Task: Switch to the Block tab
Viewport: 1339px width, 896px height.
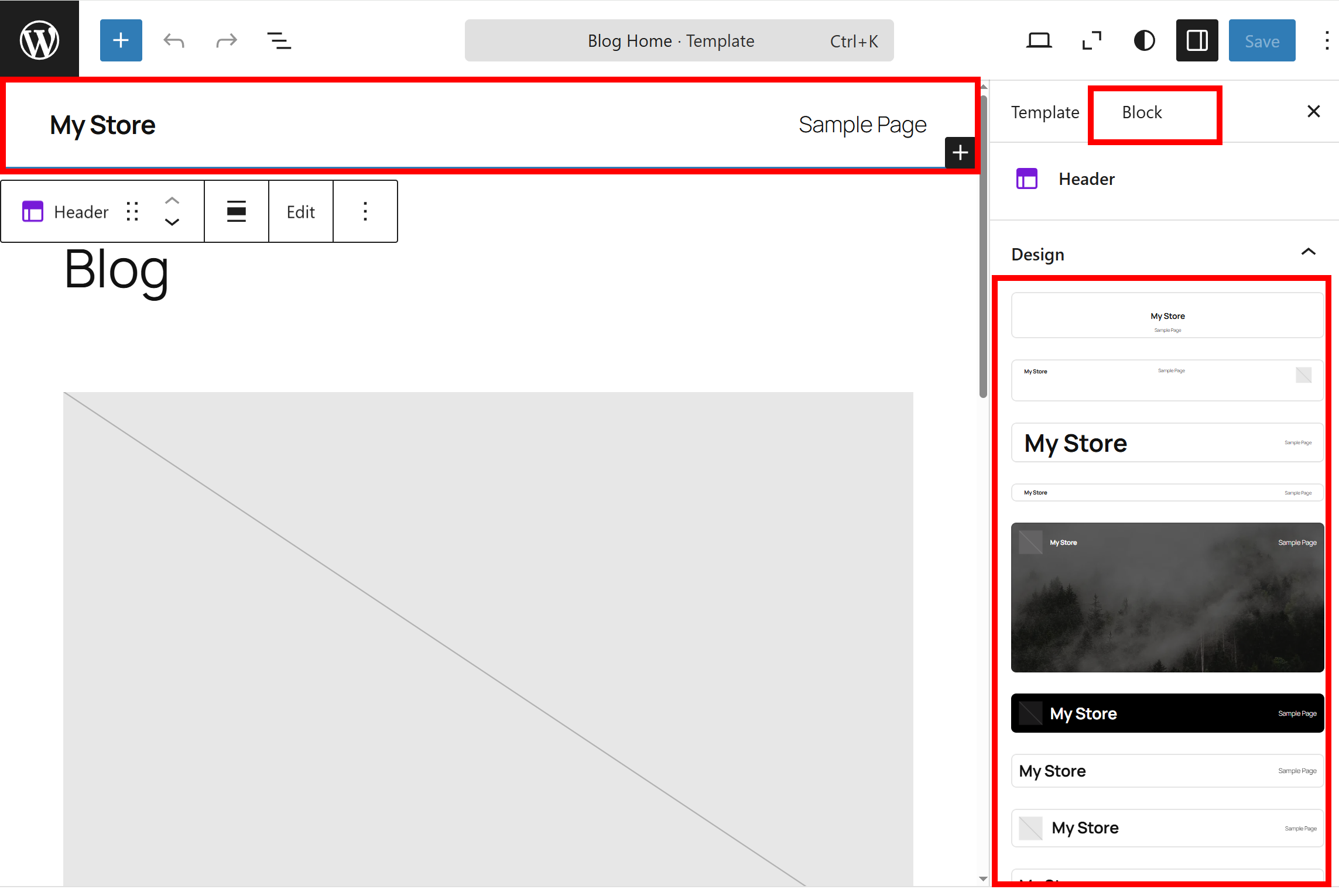Action: [x=1142, y=112]
